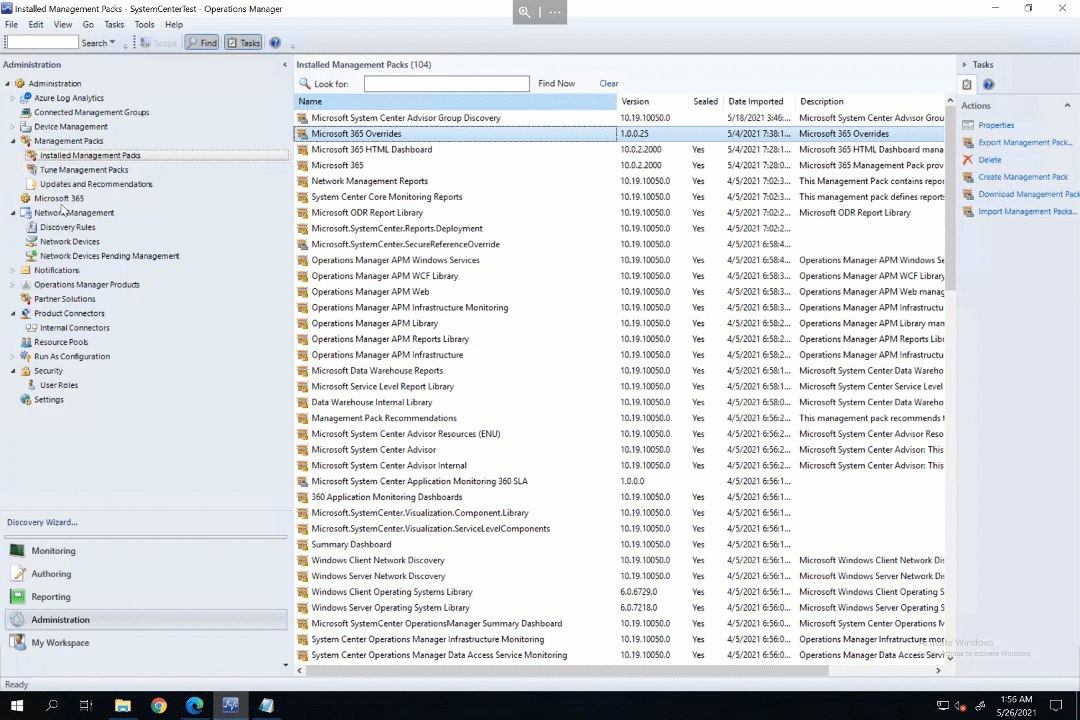Open the Help menu
This screenshot has height=720, width=1080.
[x=174, y=24]
